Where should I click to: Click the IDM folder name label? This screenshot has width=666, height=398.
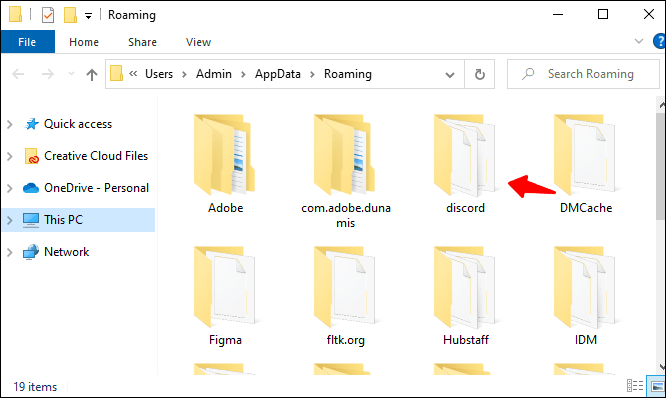click(x=586, y=340)
